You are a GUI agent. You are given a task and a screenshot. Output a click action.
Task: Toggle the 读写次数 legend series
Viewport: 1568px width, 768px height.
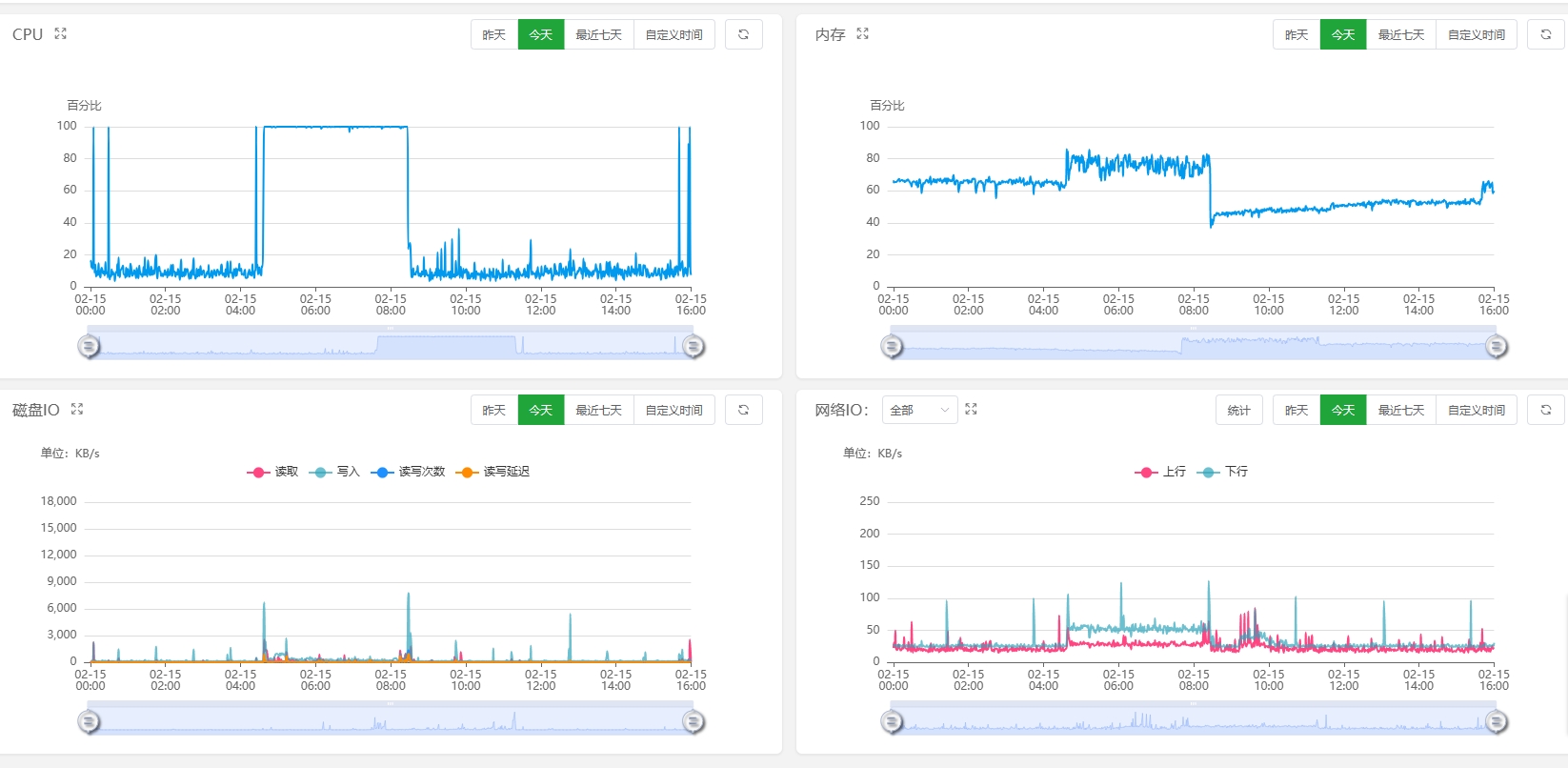pos(408,472)
